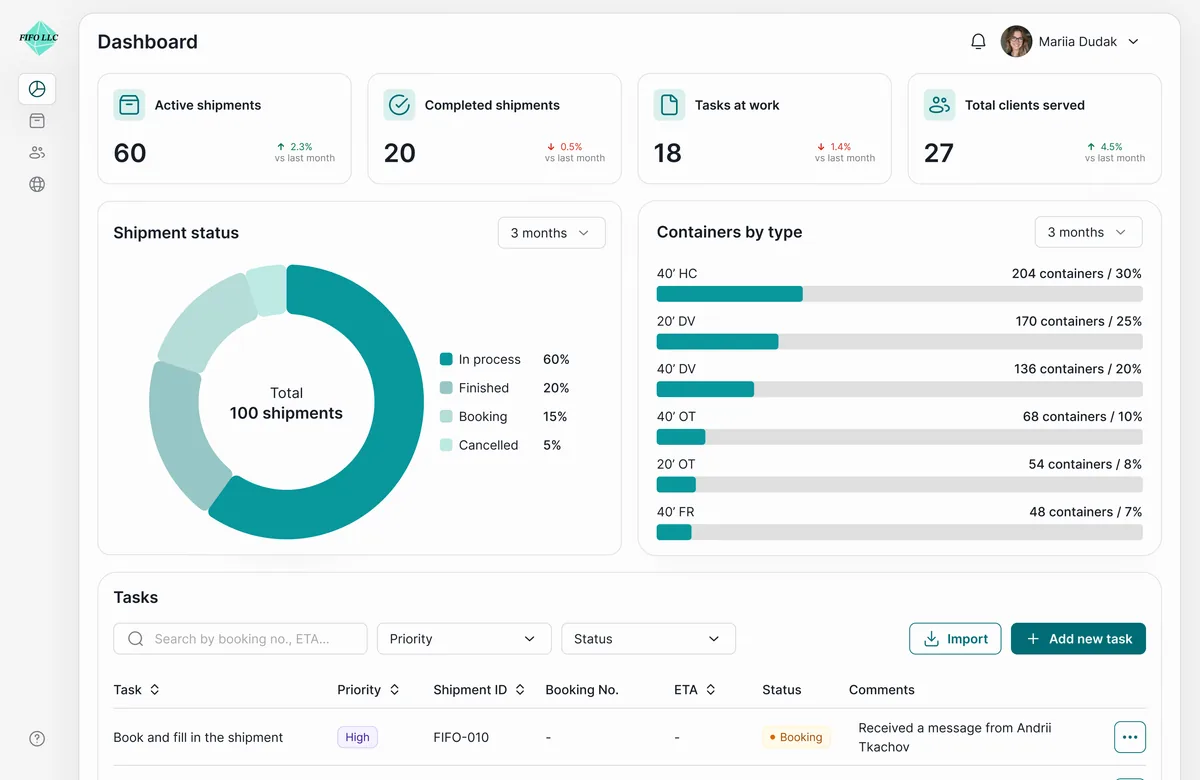Click the 40' OT container progress bar
Screen dimensions: 1200x780
pyautogui.click(x=899, y=437)
